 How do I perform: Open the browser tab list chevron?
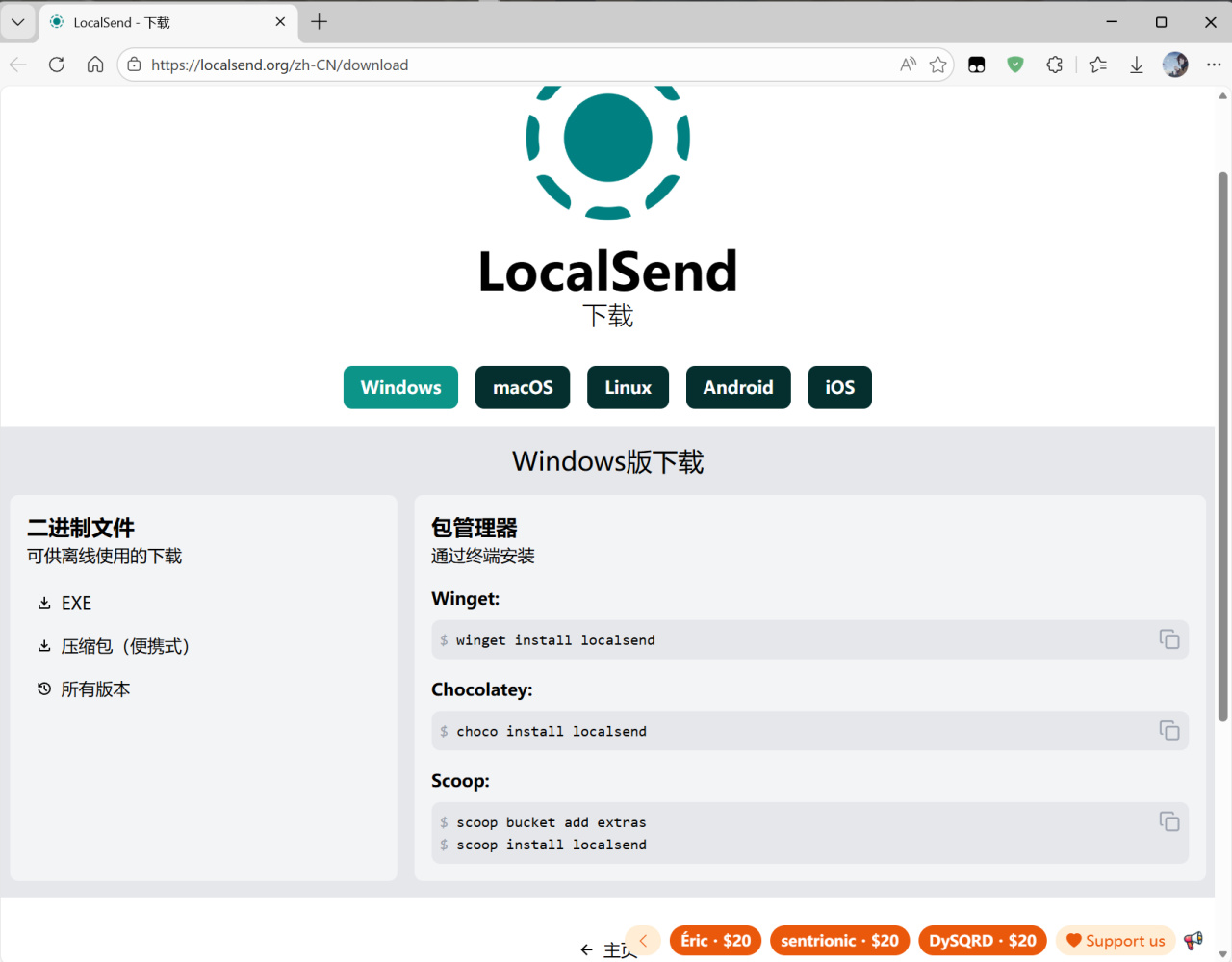point(18,22)
